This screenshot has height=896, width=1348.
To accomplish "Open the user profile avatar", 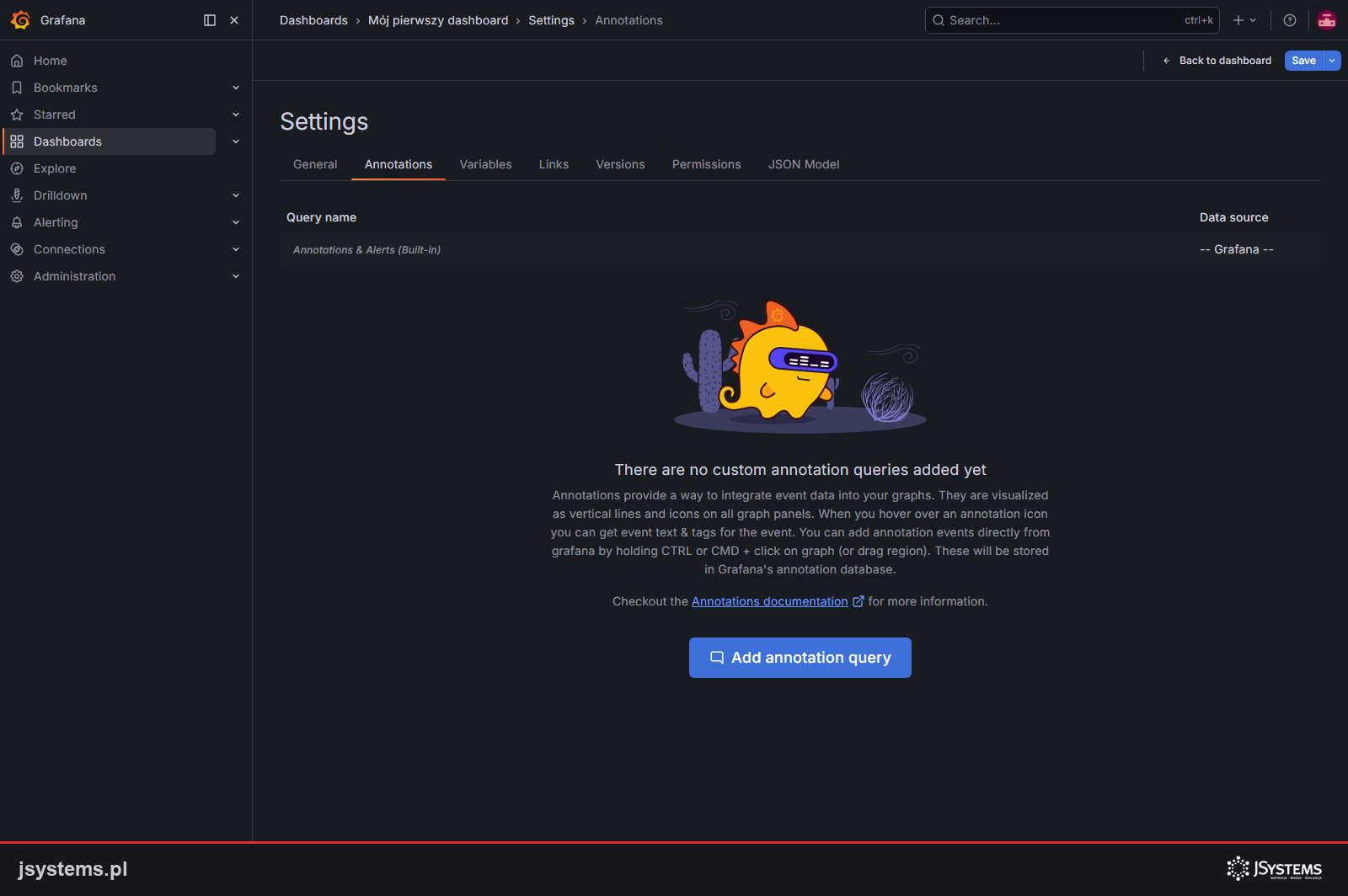I will [1327, 20].
